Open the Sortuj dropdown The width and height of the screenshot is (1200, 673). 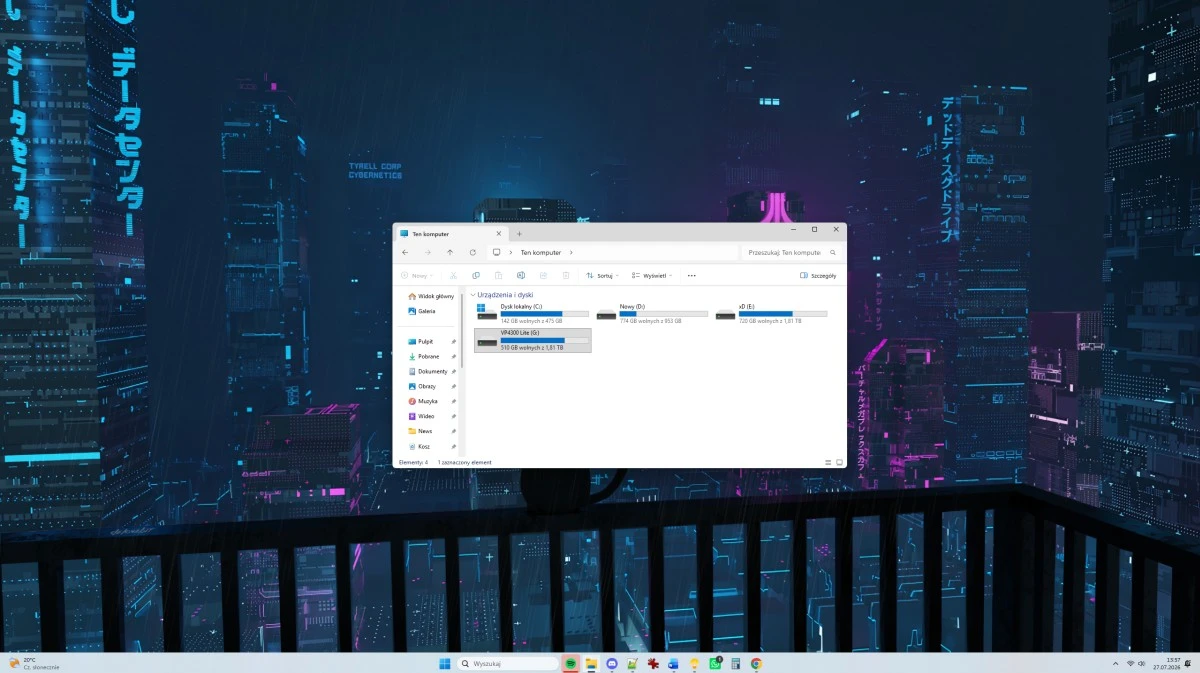pyautogui.click(x=603, y=275)
